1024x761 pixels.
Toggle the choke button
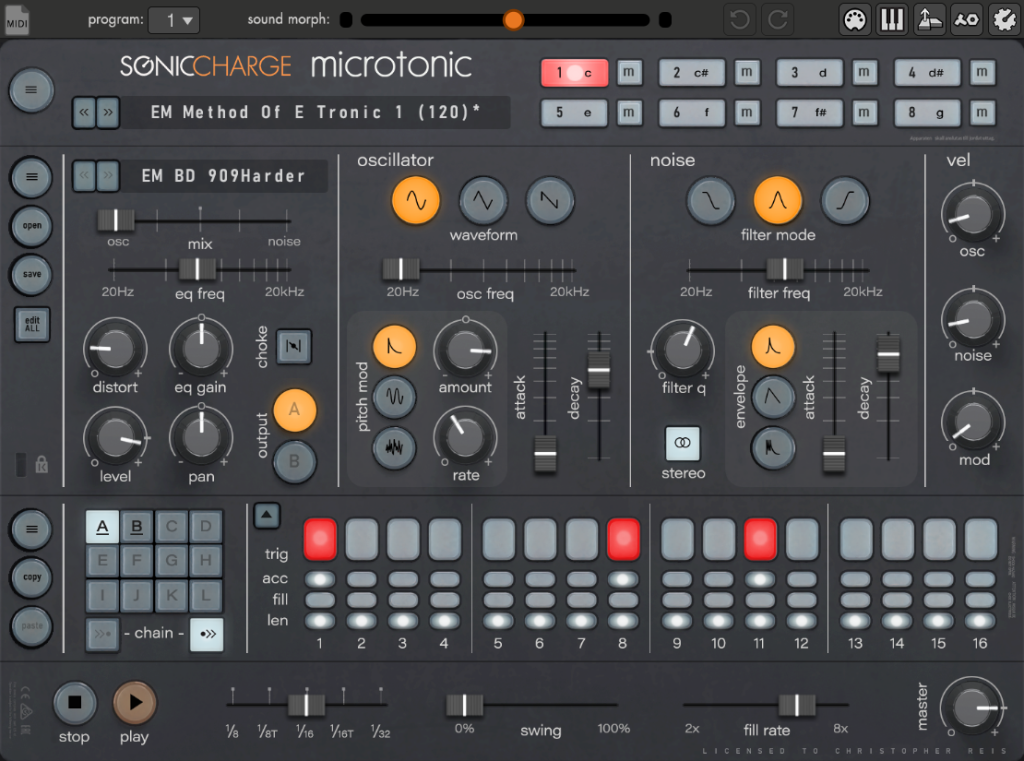(x=294, y=346)
